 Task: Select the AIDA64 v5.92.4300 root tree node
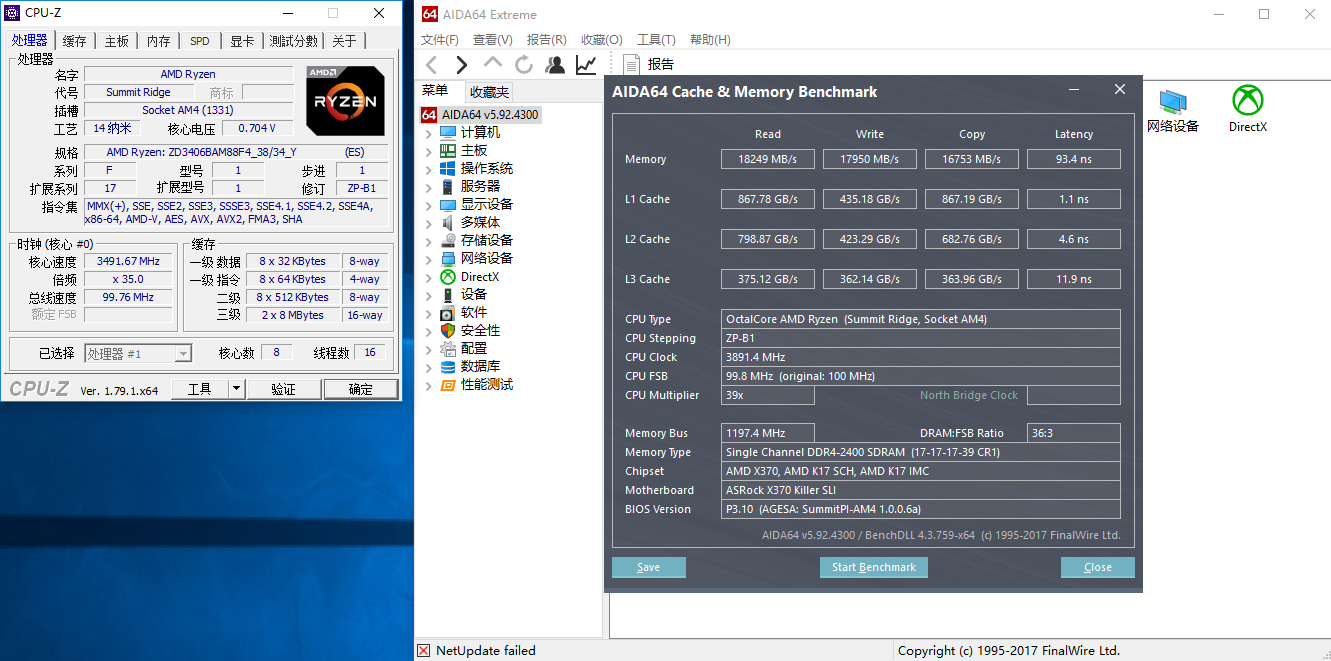coord(489,114)
